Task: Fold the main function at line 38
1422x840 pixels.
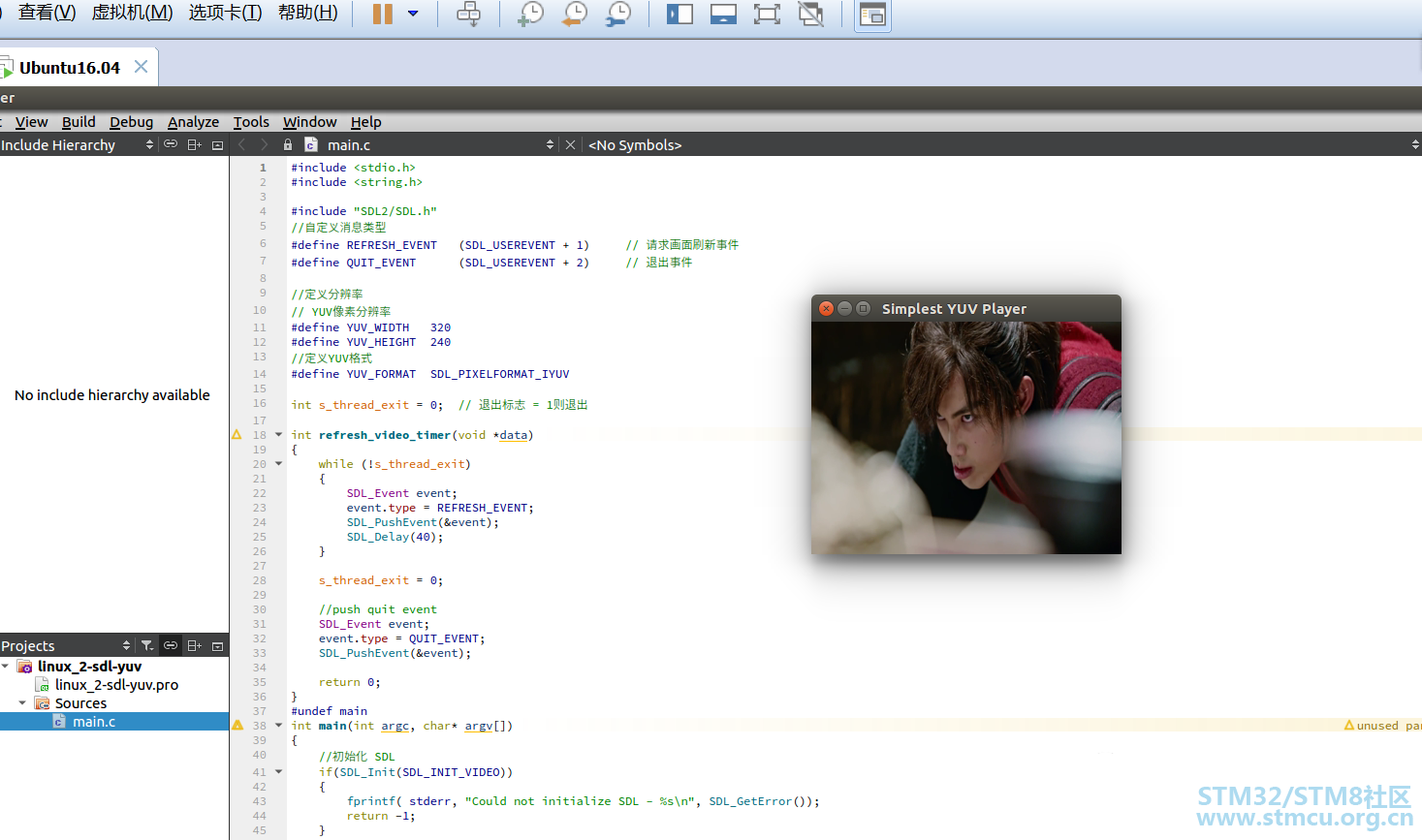Action: (x=278, y=726)
